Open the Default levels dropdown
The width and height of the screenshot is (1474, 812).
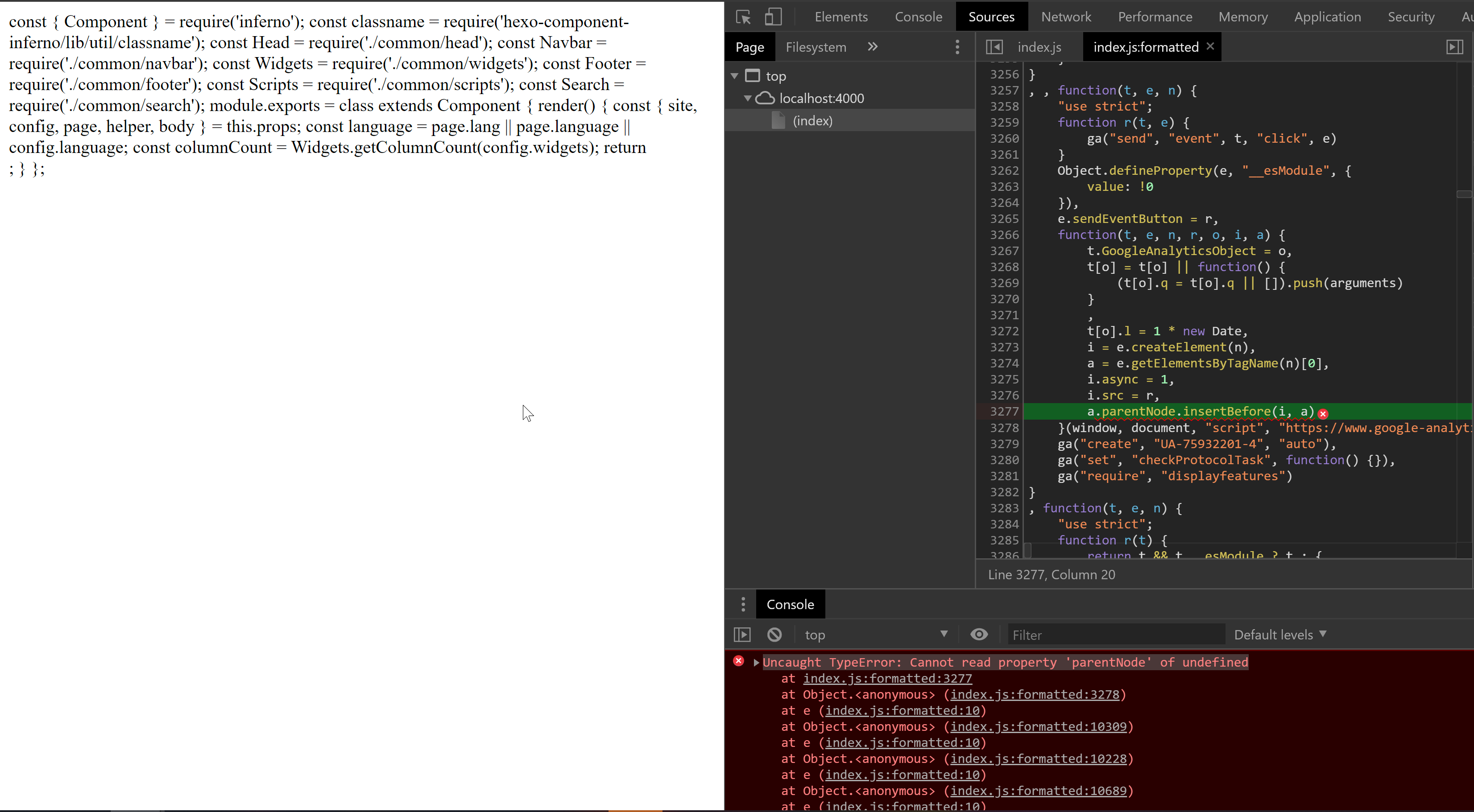[1280, 634]
